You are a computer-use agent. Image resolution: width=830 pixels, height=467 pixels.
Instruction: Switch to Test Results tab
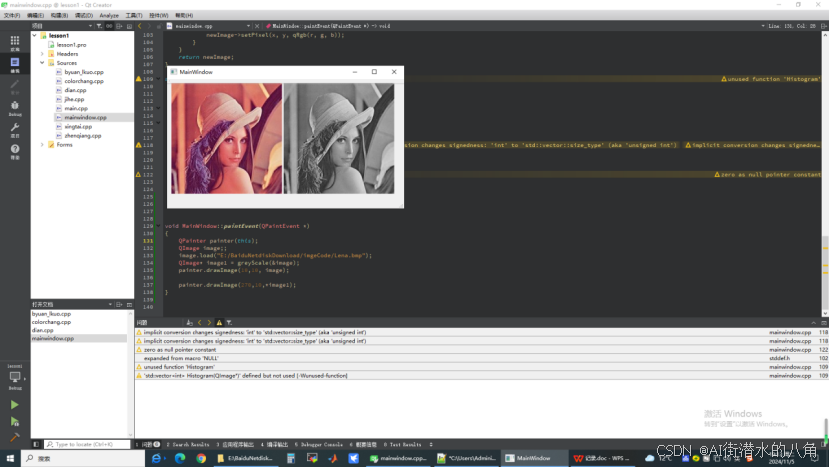[x=402, y=444]
